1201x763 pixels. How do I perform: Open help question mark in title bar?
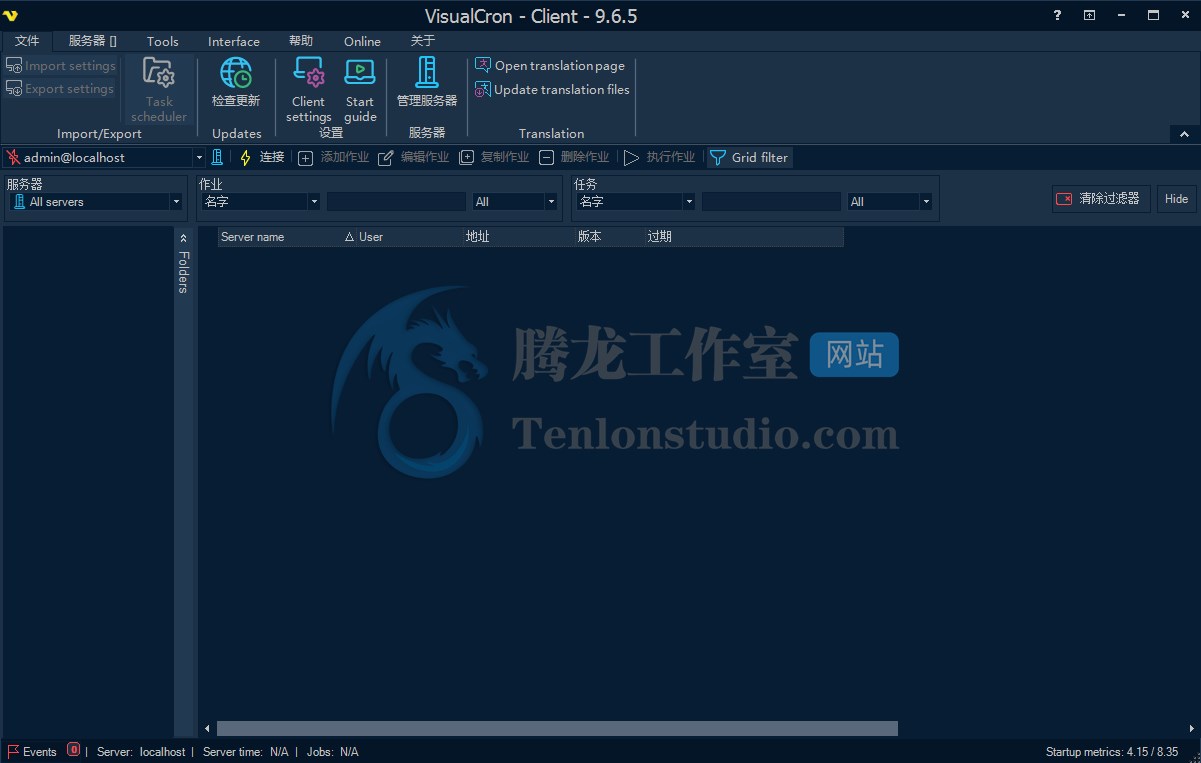click(1058, 15)
